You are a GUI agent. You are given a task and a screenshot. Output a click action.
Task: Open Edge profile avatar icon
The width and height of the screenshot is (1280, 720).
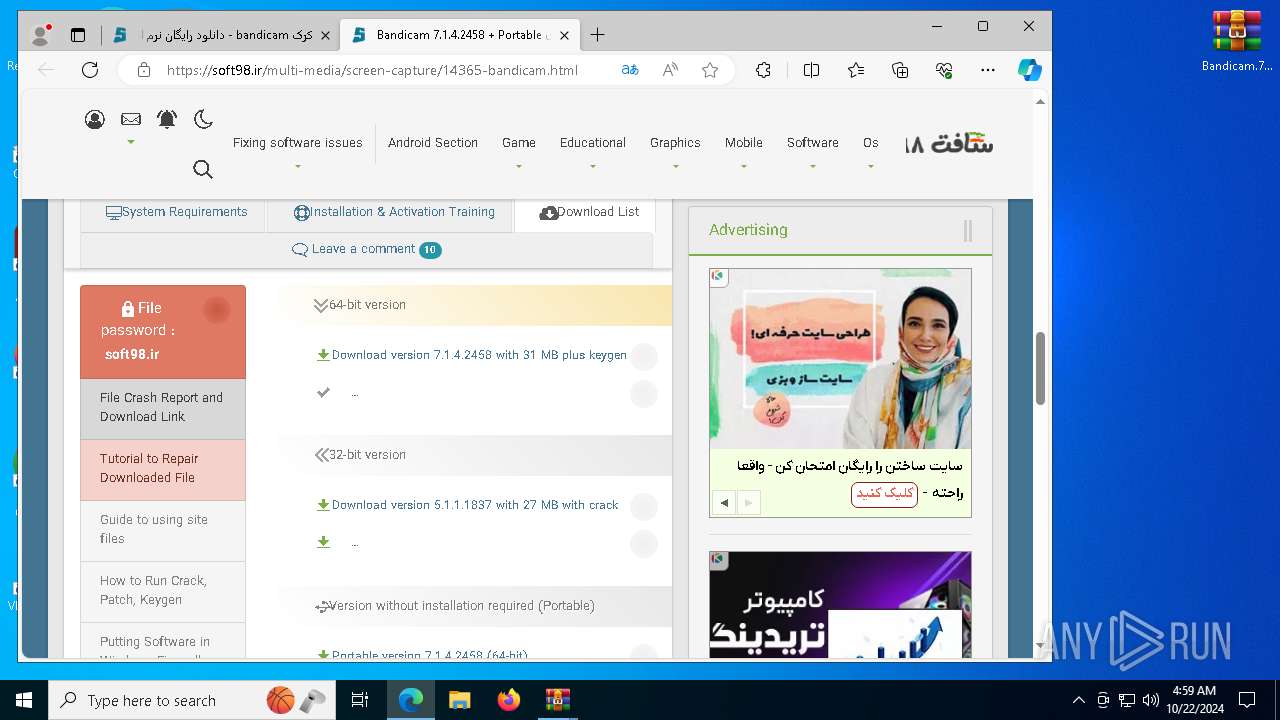click(x=41, y=35)
